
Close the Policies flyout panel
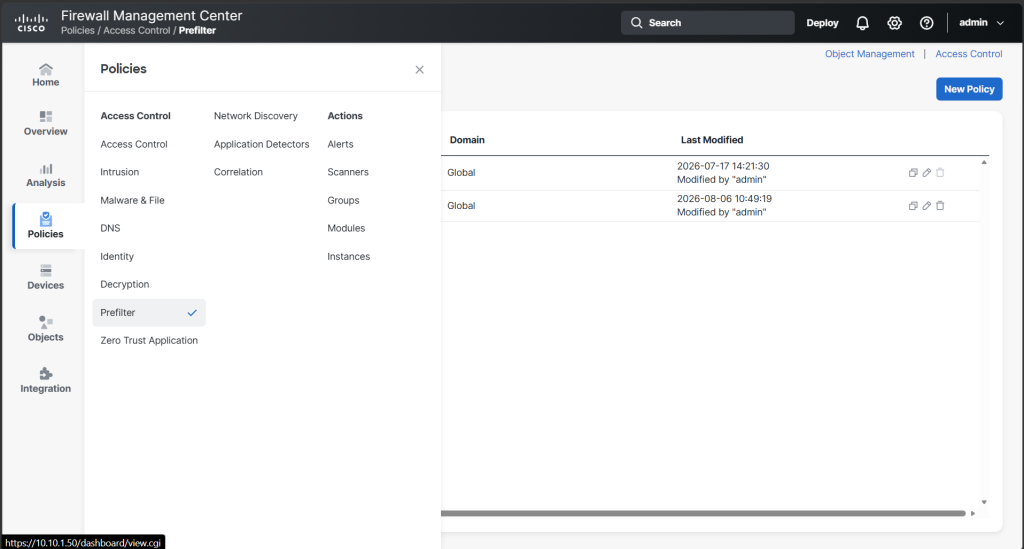click(419, 69)
